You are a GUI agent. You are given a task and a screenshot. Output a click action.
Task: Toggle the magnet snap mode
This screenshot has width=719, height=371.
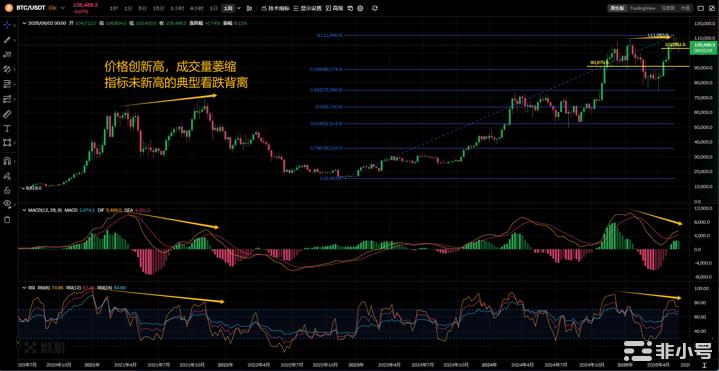point(7,161)
